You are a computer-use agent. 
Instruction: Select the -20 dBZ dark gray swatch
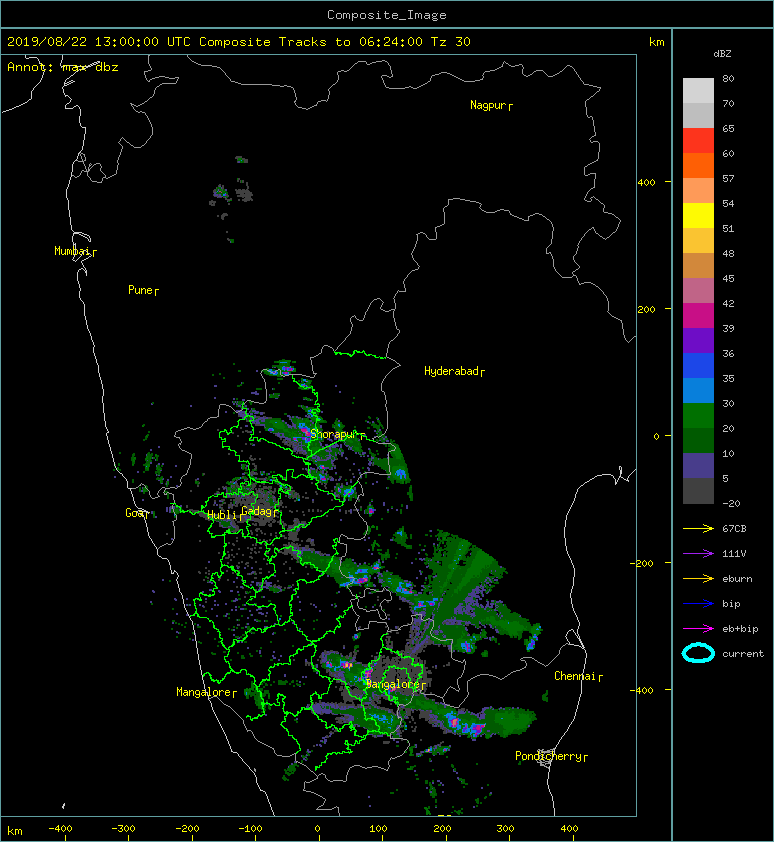click(x=698, y=491)
